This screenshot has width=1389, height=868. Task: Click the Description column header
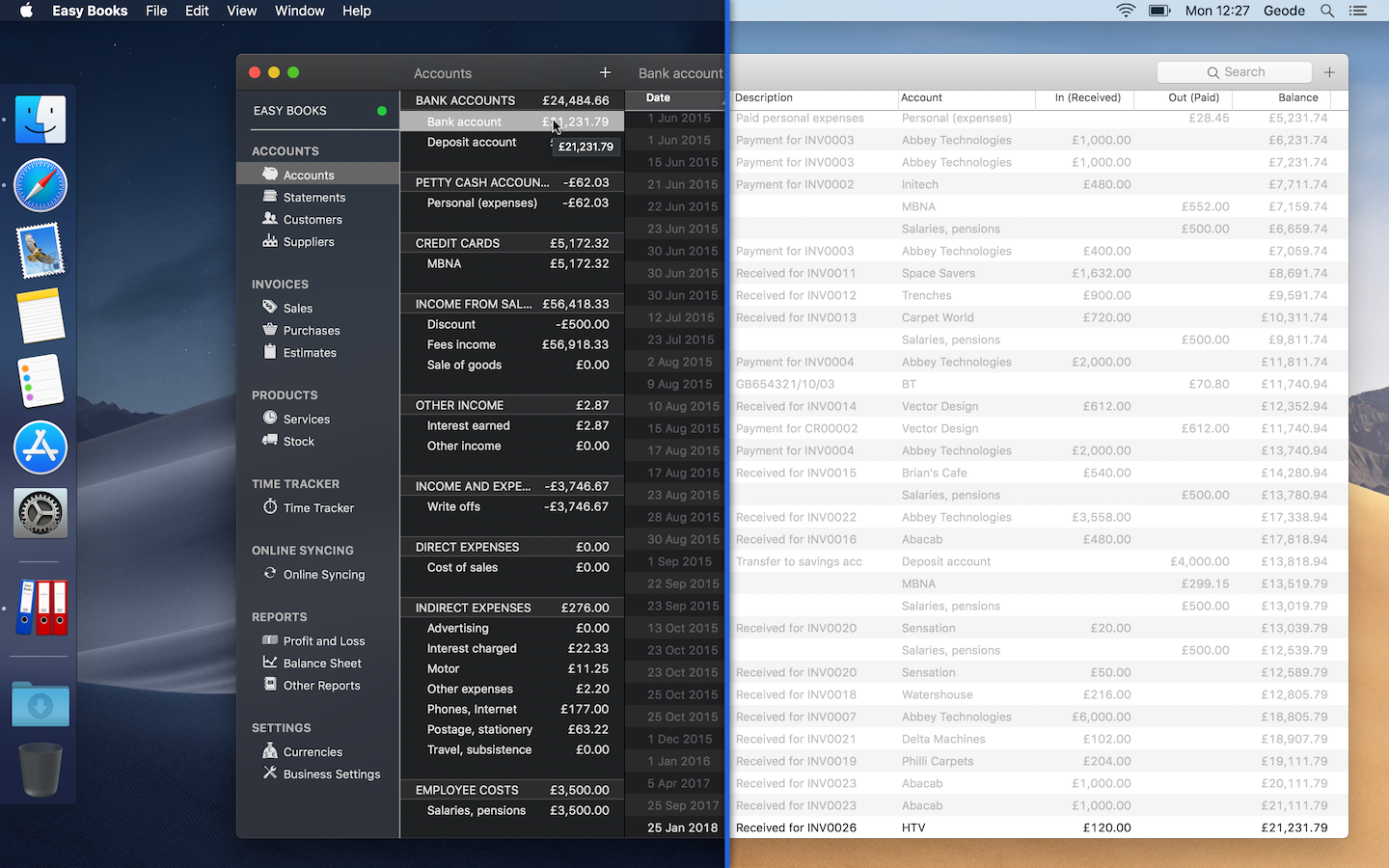812,97
